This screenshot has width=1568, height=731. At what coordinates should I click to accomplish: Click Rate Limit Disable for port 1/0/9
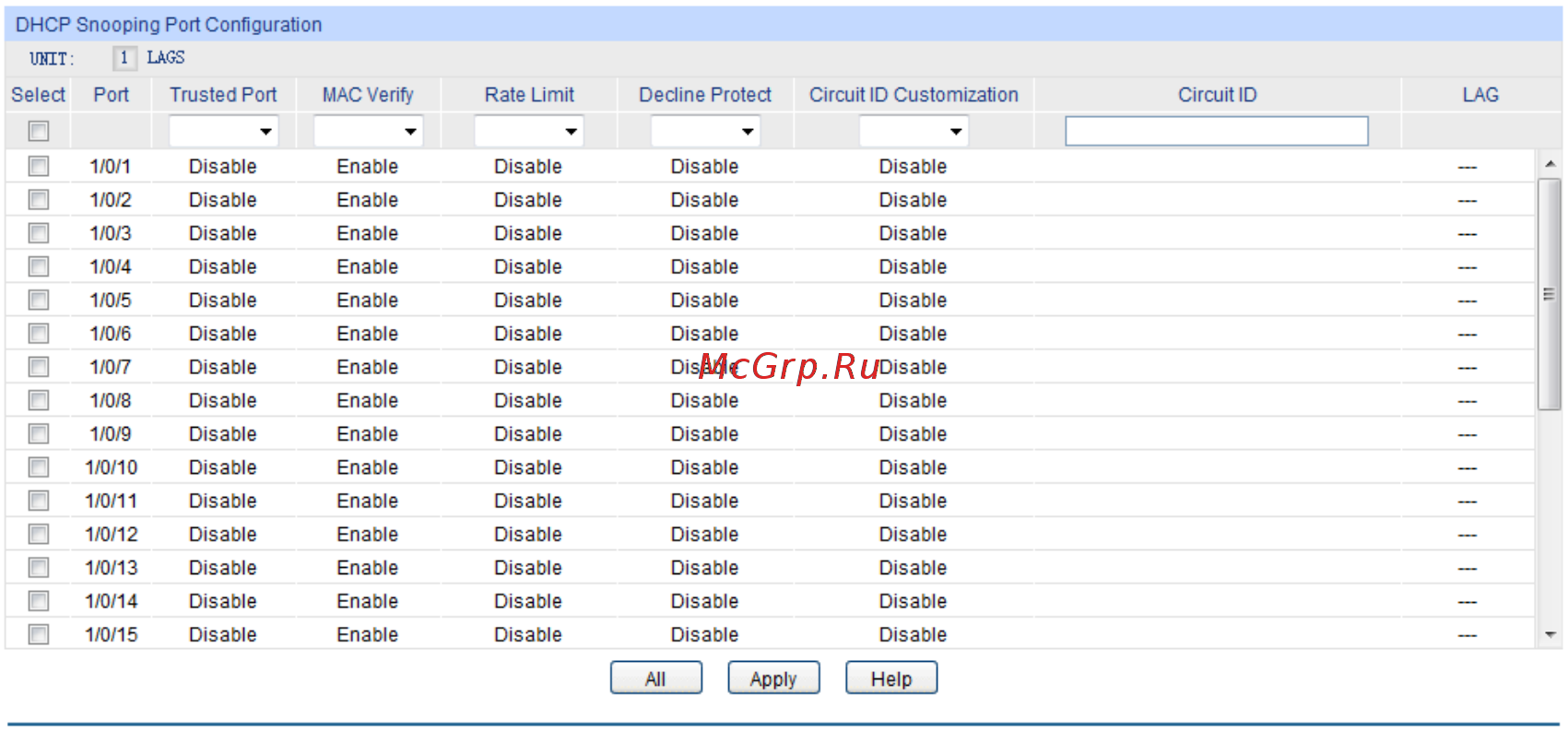point(528,434)
